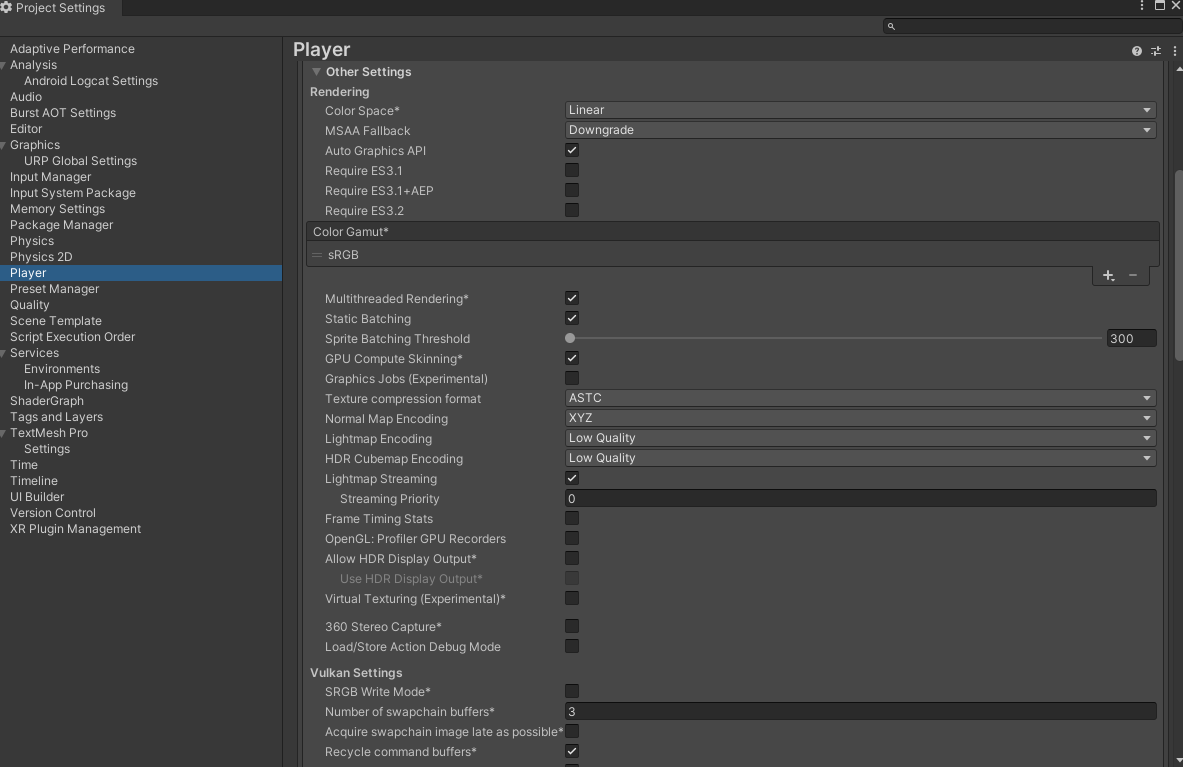Disable Static Batching
This screenshot has width=1183, height=767.
point(571,318)
